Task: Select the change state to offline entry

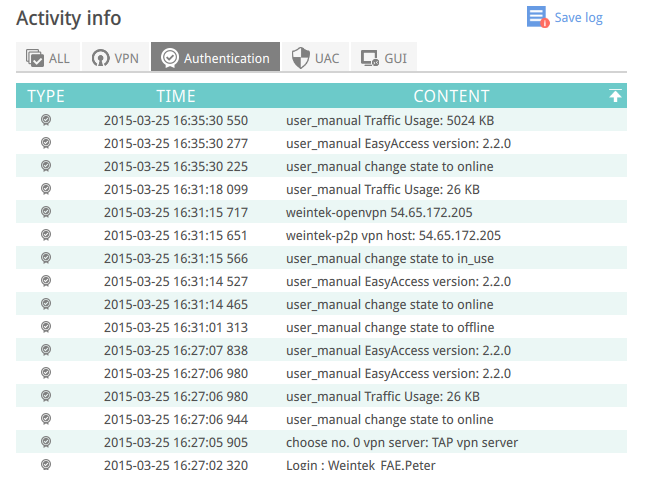Action: [x=321, y=327]
